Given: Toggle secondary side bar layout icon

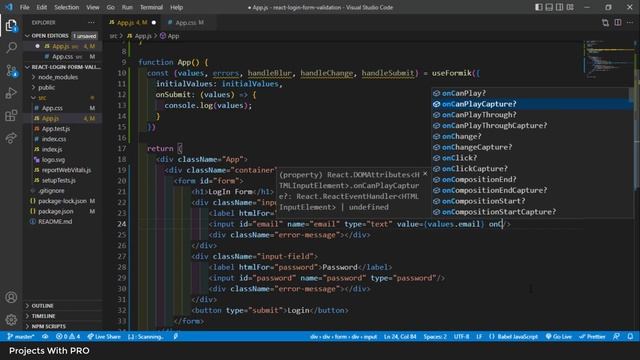Looking at the screenshot, I should (560, 7).
